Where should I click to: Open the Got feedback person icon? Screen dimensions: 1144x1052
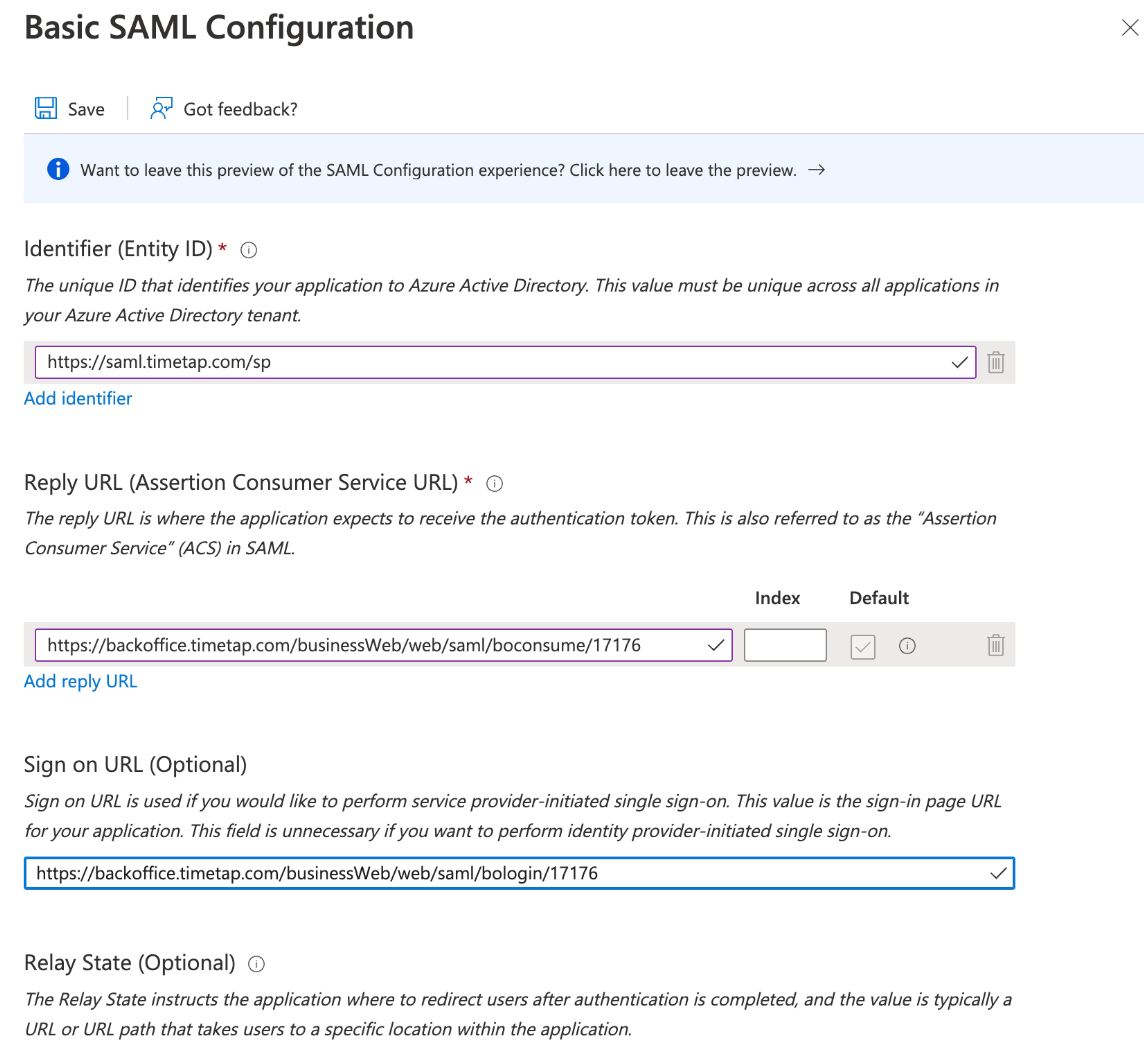(160, 107)
